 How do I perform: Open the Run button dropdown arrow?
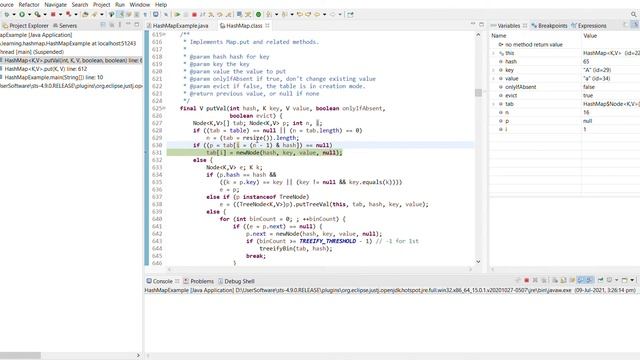[x=29, y=14]
